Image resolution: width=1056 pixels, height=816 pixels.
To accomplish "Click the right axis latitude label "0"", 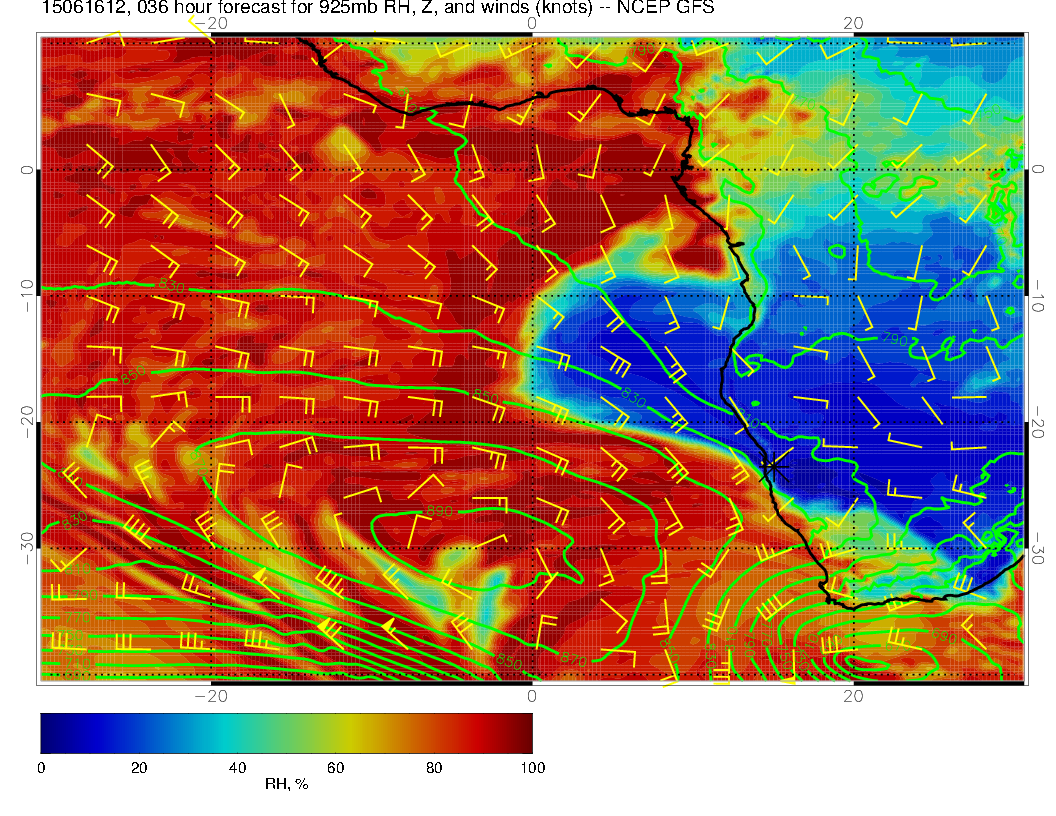I will click(1038, 170).
